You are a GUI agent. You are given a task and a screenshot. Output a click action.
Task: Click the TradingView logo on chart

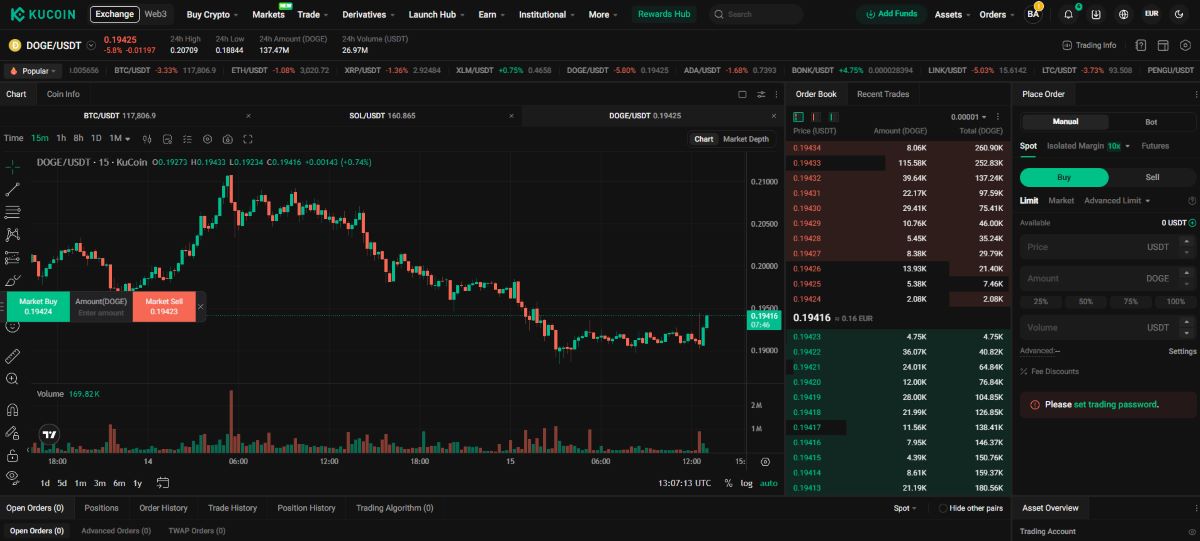(x=49, y=435)
